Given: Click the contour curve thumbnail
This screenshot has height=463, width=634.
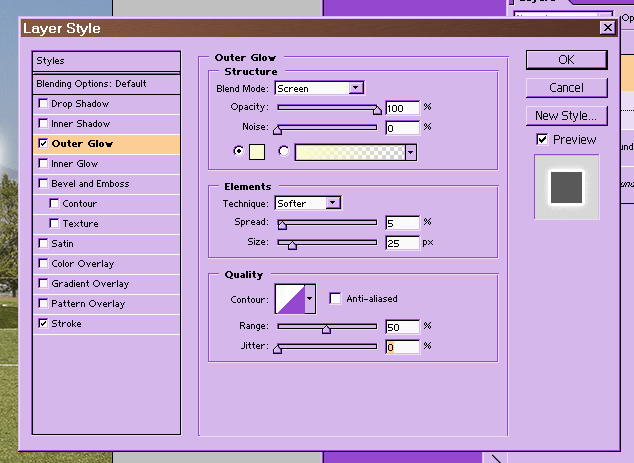Looking at the screenshot, I should pyautogui.click(x=289, y=298).
